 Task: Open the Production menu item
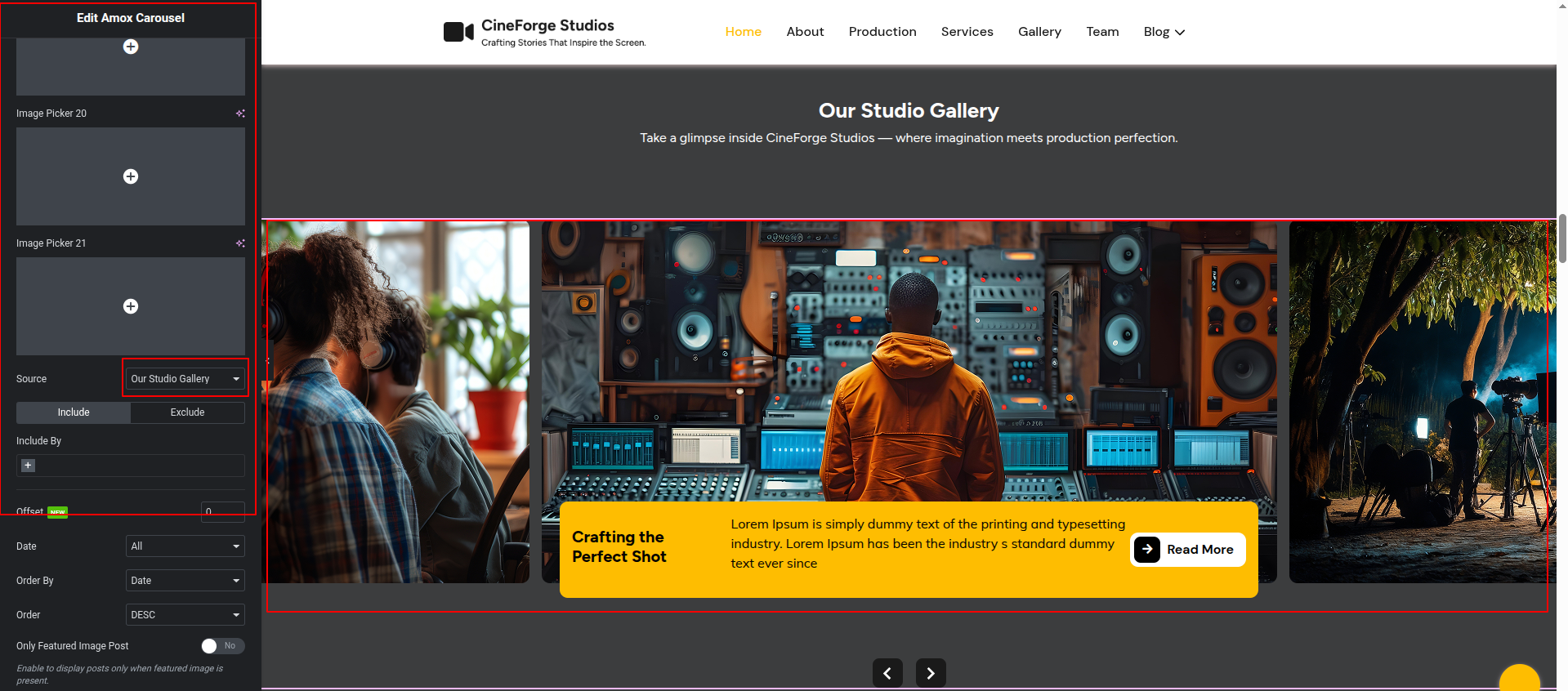pyautogui.click(x=882, y=32)
